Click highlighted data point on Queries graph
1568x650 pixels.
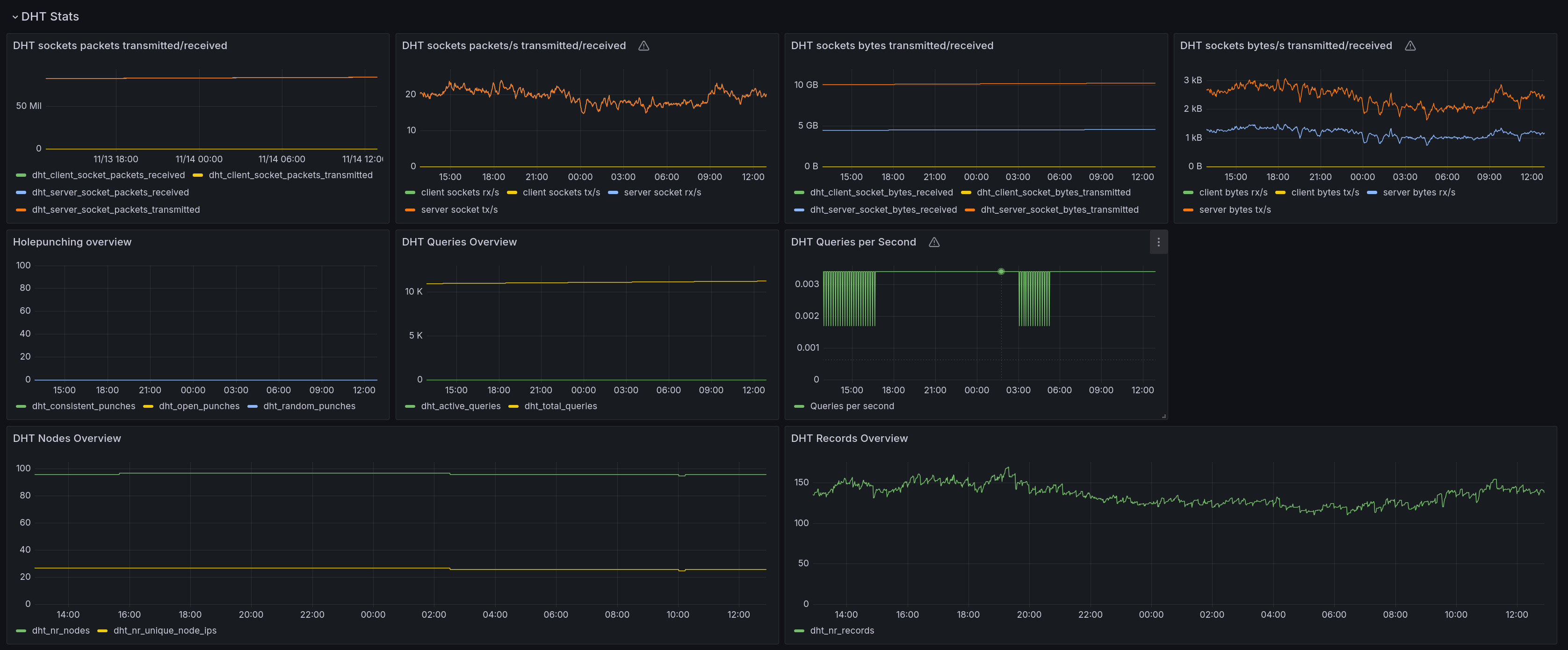point(1001,271)
